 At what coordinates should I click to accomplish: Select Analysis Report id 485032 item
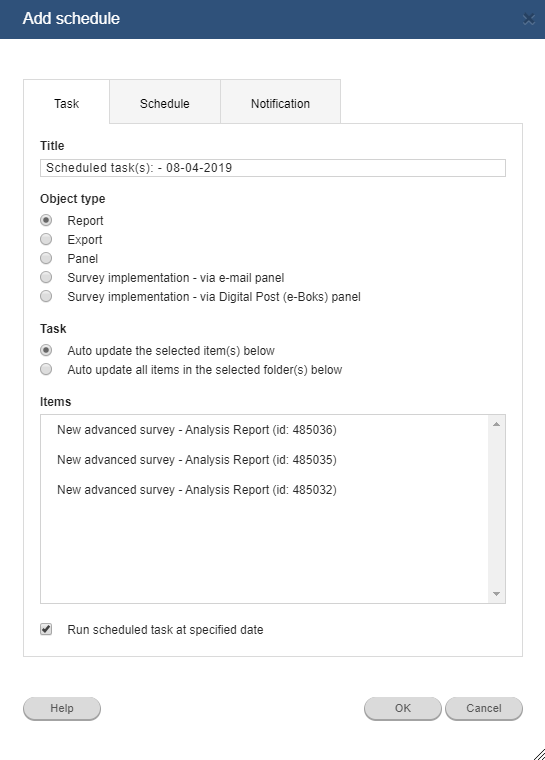pyautogui.click(x=197, y=490)
